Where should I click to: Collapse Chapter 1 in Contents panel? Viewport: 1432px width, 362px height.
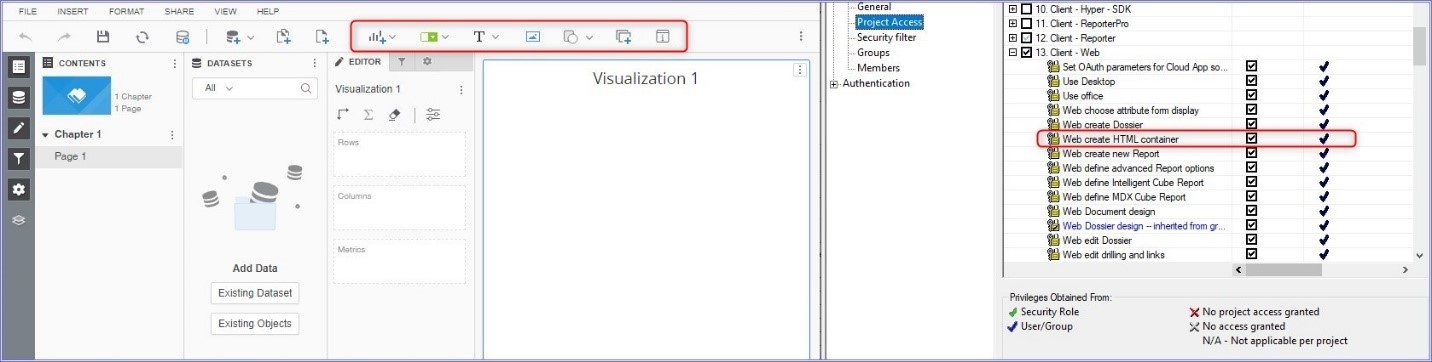tap(45, 135)
